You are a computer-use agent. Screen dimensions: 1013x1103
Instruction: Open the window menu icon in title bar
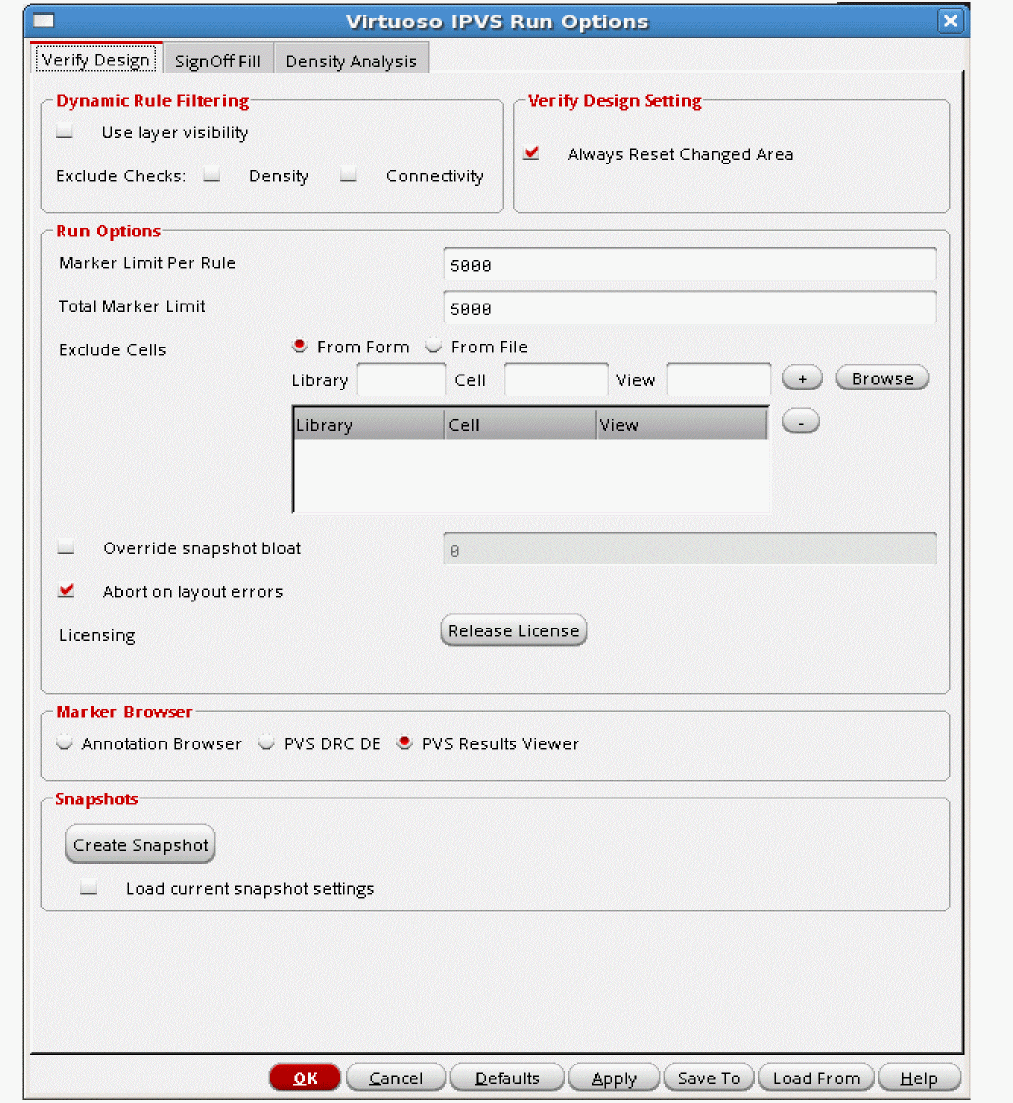click(44, 20)
